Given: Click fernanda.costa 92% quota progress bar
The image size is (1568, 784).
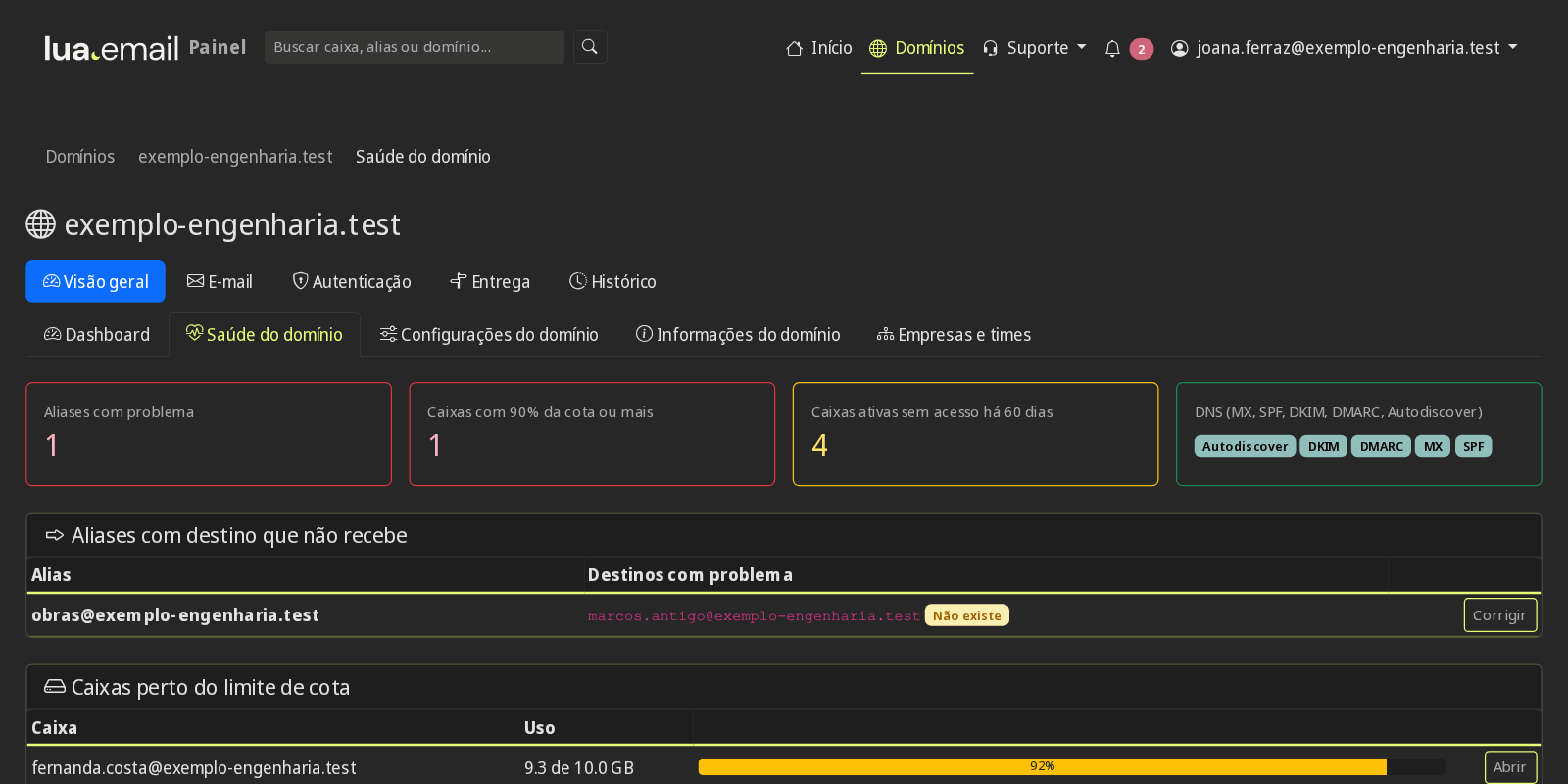Looking at the screenshot, I should point(1072,766).
